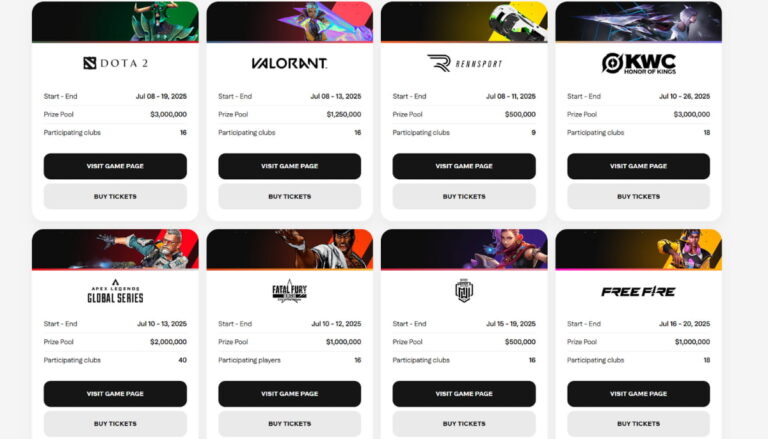Click the KWC Honor of Kings logo

click(638, 63)
